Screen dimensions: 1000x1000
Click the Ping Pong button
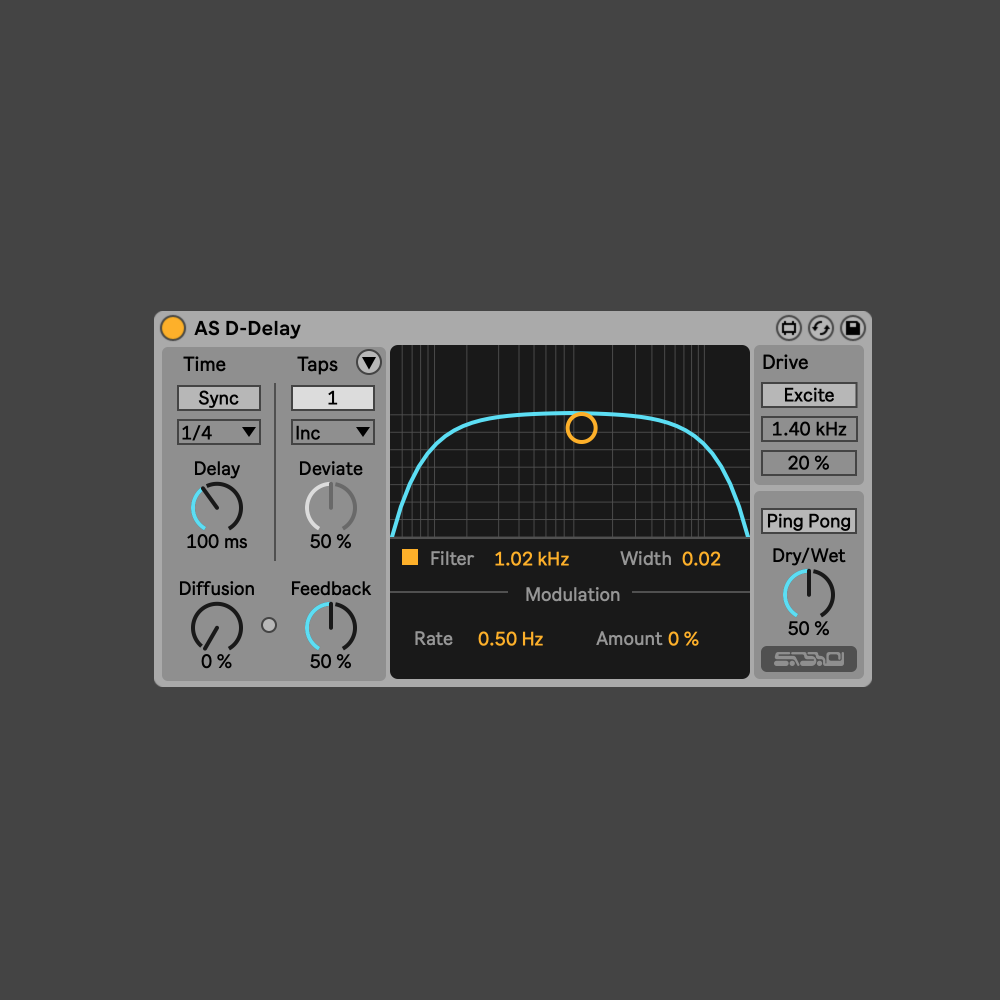point(809,521)
